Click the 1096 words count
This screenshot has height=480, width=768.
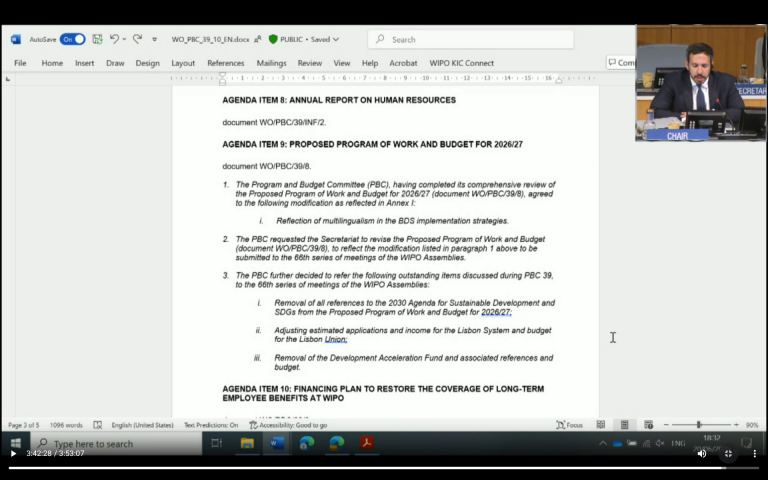pyautogui.click(x=67, y=425)
